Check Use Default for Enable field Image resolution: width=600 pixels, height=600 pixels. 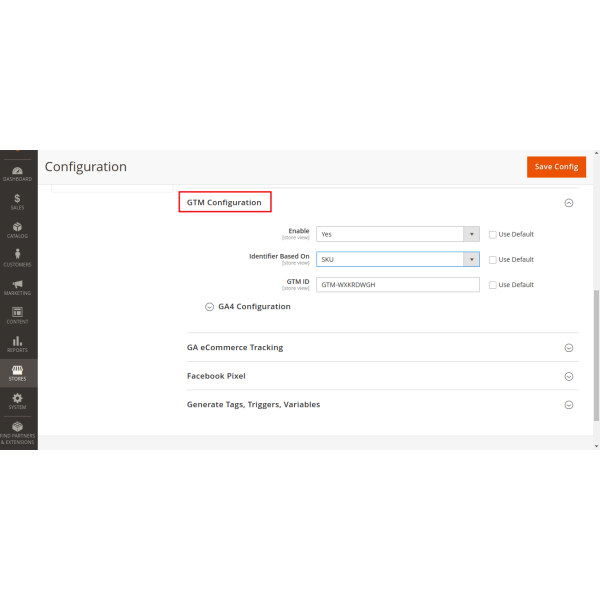[493, 234]
